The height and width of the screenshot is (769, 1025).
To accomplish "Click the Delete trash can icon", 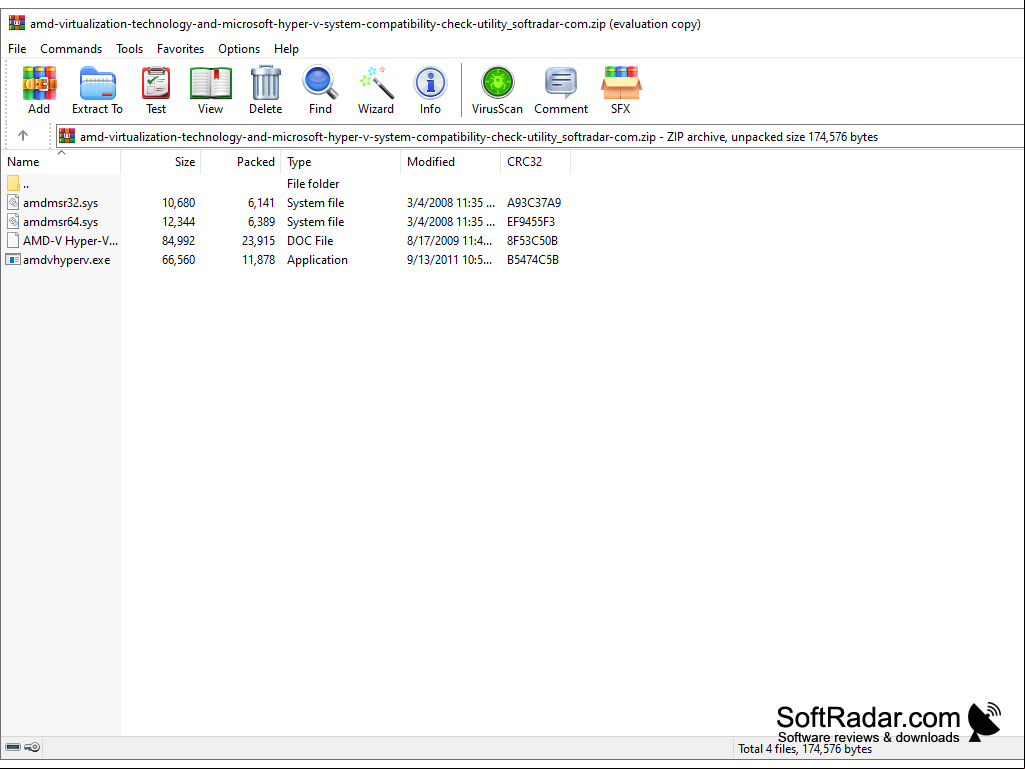I will (x=265, y=83).
